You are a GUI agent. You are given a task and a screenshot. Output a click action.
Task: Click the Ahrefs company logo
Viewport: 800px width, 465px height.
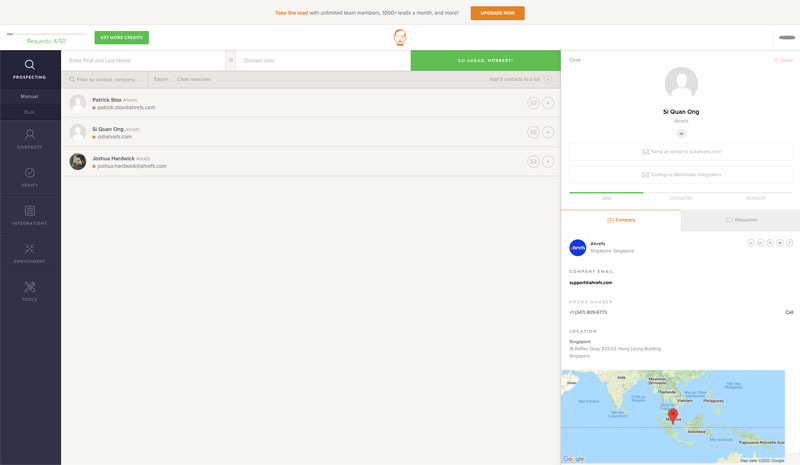click(x=578, y=248)
